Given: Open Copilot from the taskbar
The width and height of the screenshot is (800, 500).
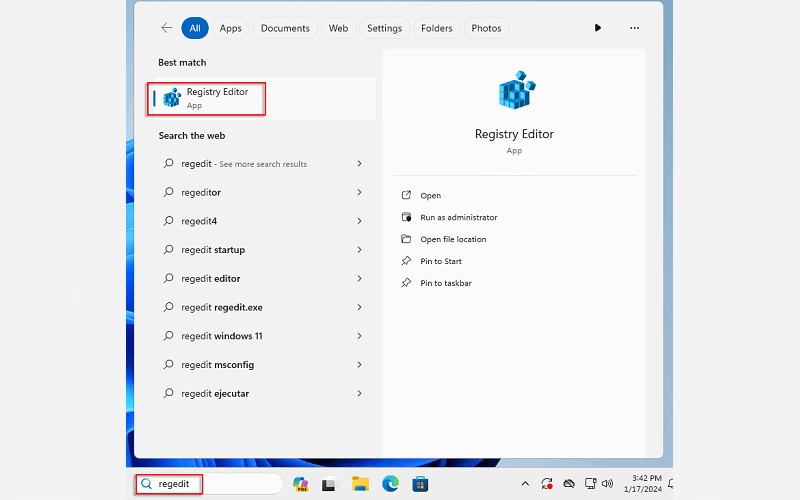Looking at the screenshot, I should [301, 484].
